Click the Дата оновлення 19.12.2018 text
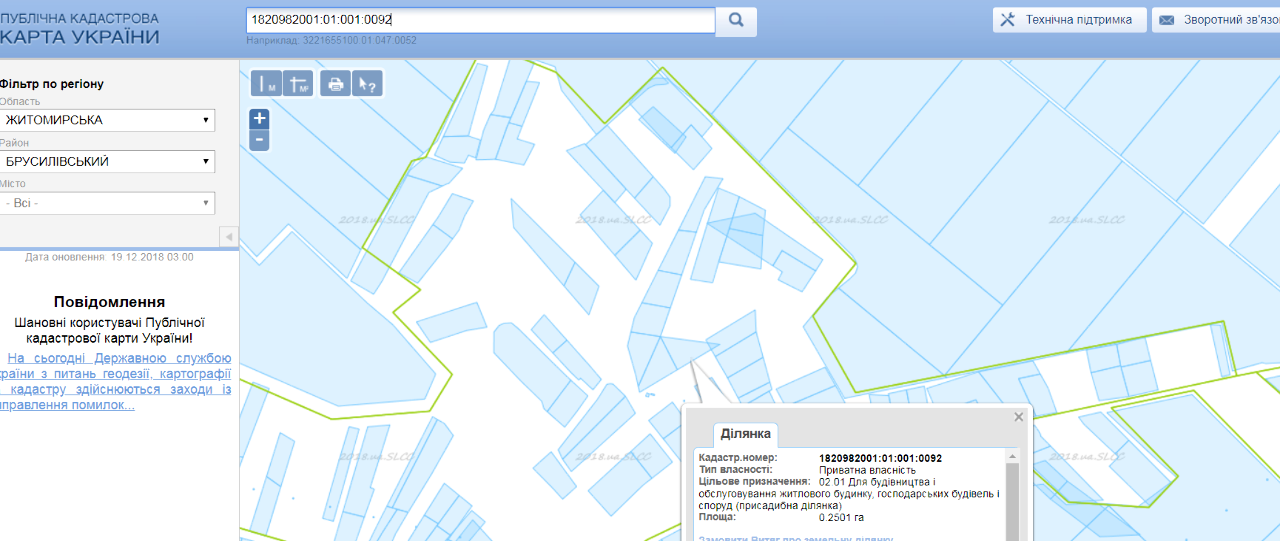Screen dimensions: 1280x541 pos(109,257)
